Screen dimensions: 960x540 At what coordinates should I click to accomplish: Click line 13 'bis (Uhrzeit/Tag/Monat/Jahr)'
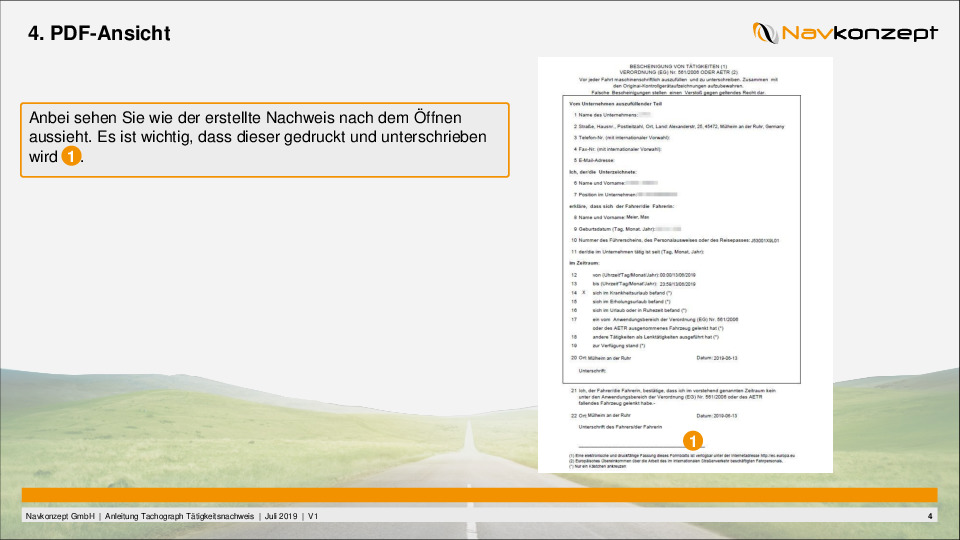pos(633,284)
